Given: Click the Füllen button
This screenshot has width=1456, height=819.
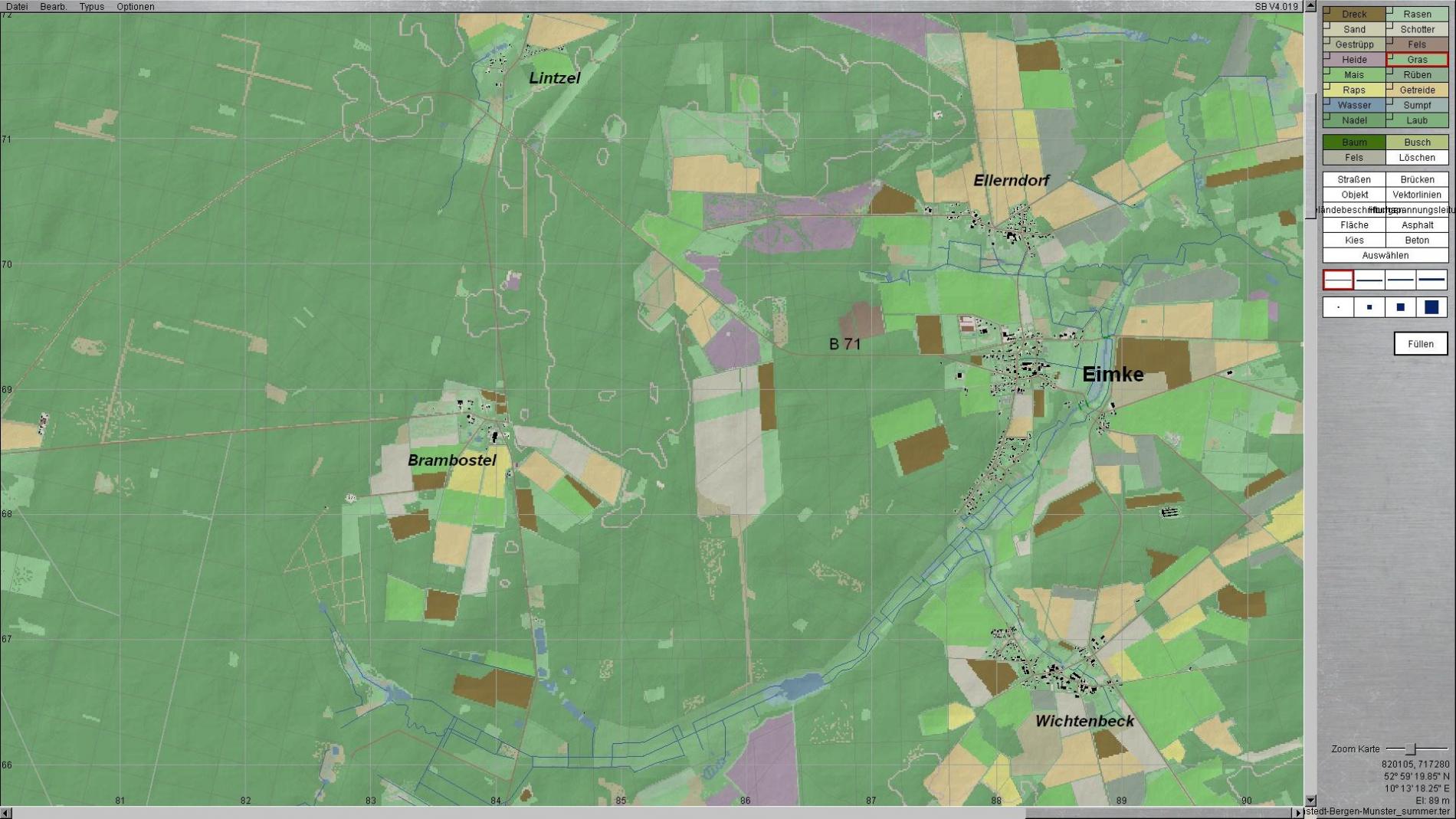Looking at the screenshot, I should point(1420,344).
